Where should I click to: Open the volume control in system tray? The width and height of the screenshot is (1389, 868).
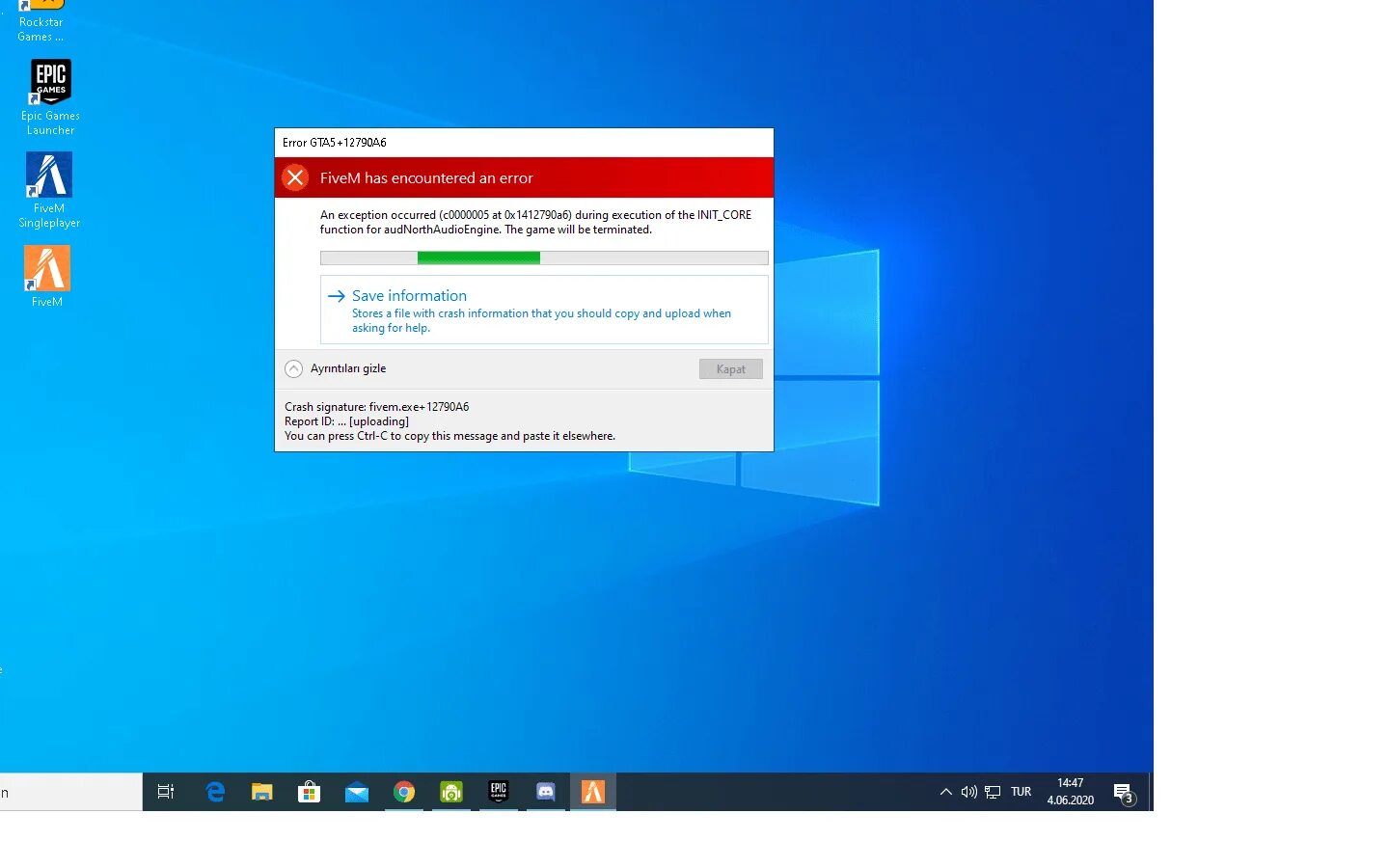click(x=969, y=792)
